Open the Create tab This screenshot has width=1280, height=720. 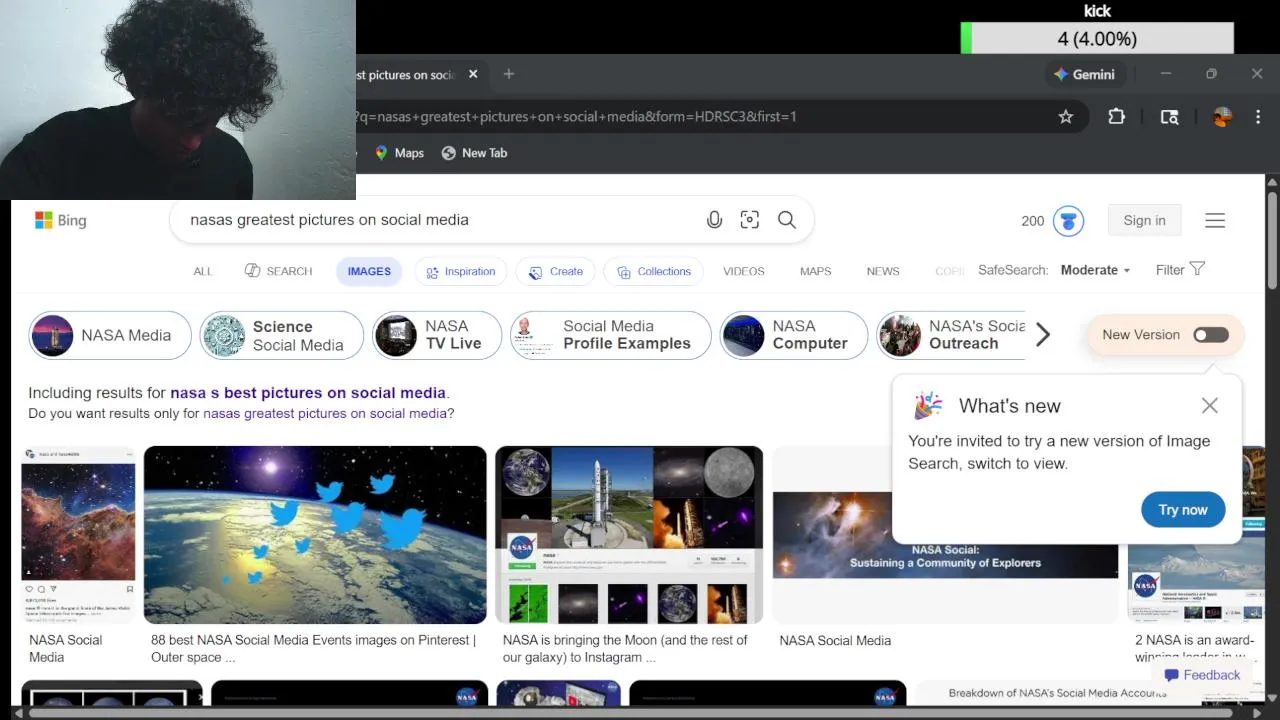556,271
